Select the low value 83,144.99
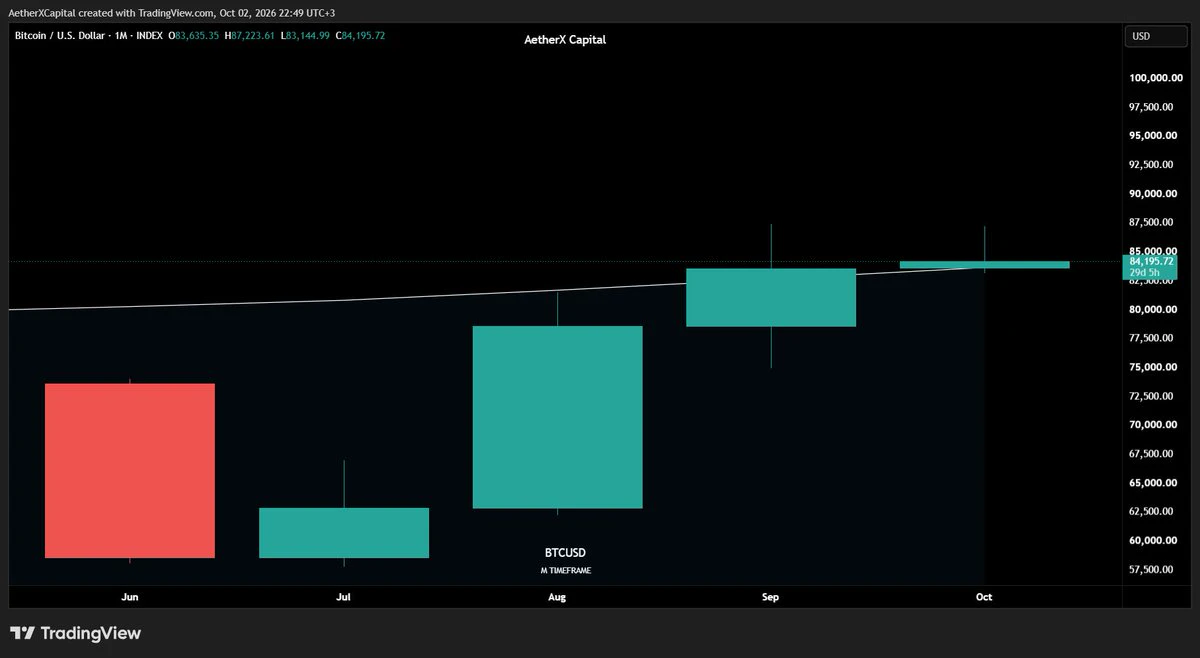Image resolution: width=1200 pixels, height=658 pixels. point(310,36)
